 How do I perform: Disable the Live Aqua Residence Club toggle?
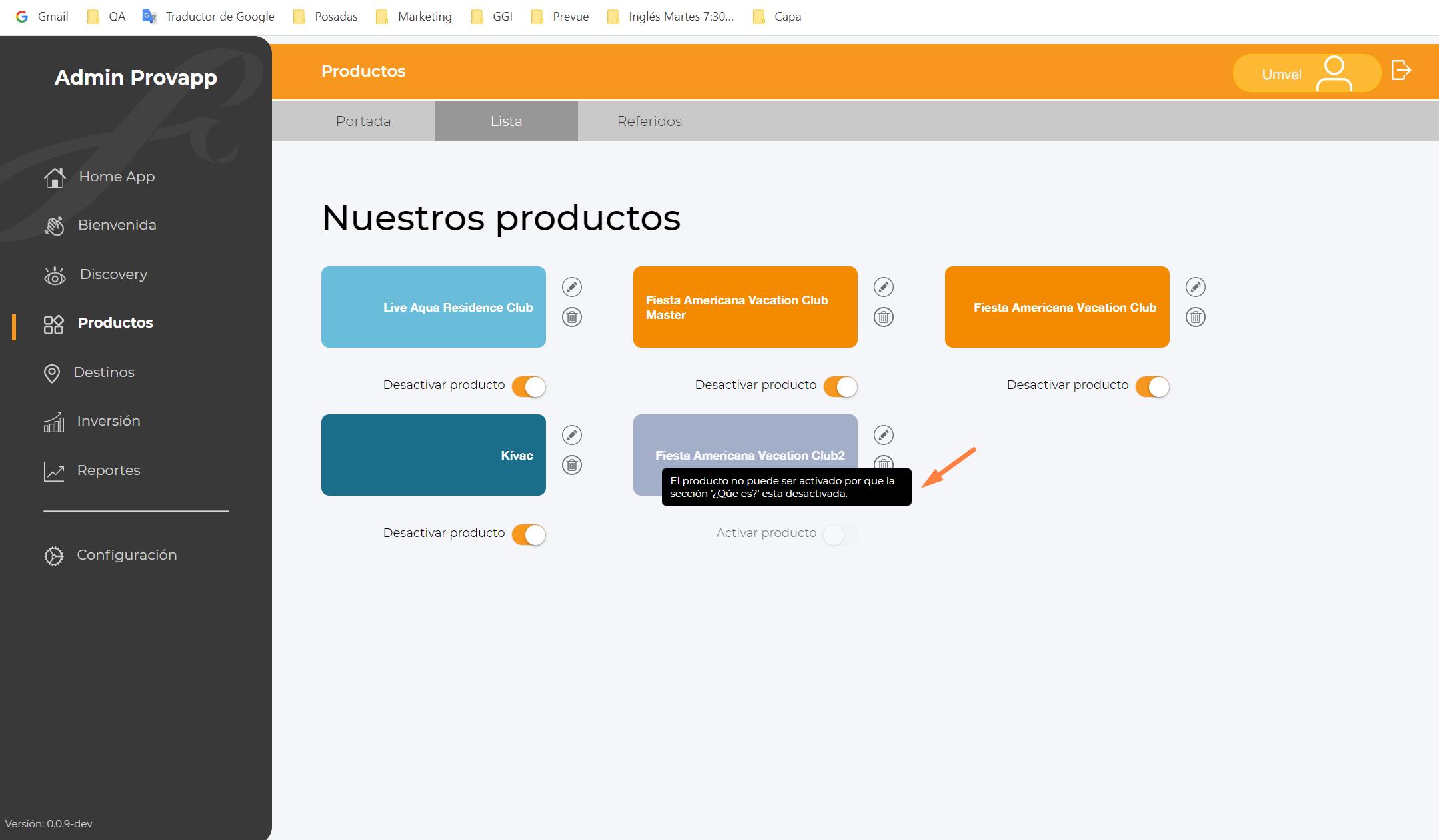[529, 386]
